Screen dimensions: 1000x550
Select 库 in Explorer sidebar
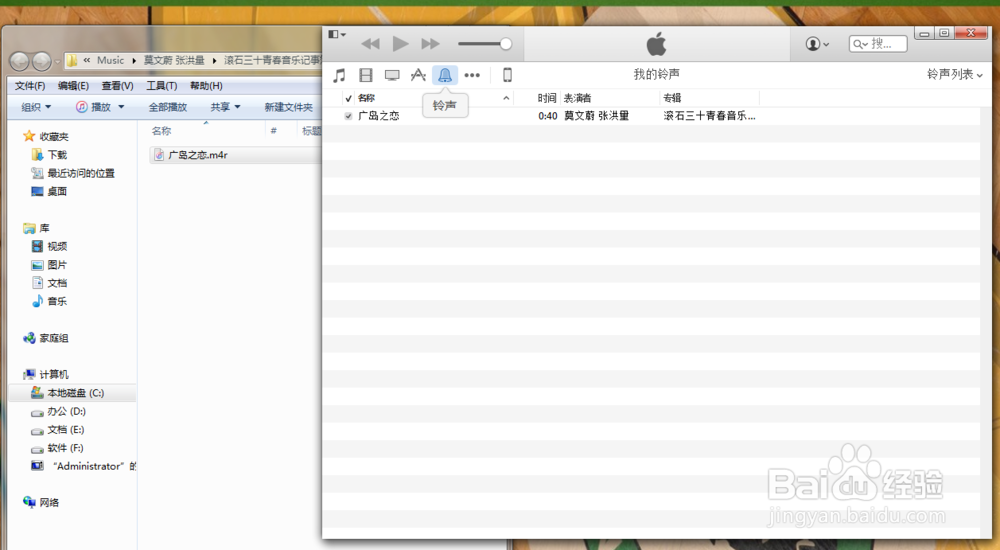[x=37, y=228]
